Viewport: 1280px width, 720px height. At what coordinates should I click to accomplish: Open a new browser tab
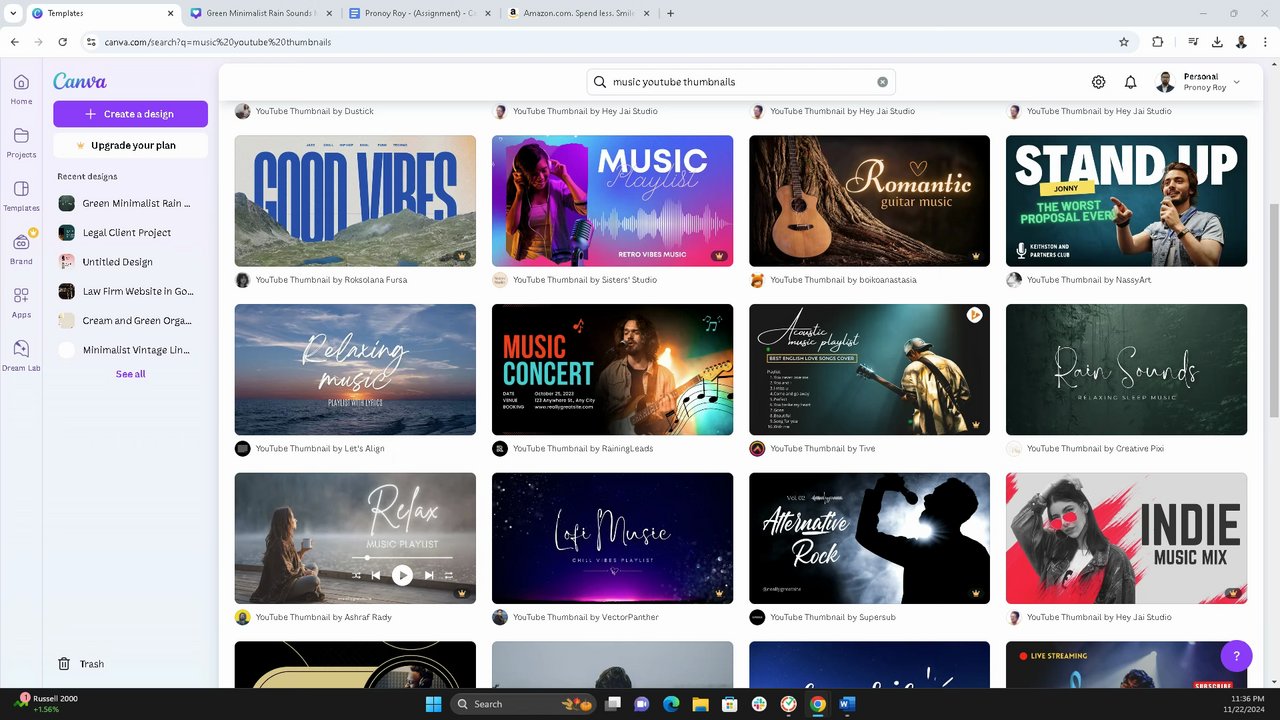coord(670,14)
